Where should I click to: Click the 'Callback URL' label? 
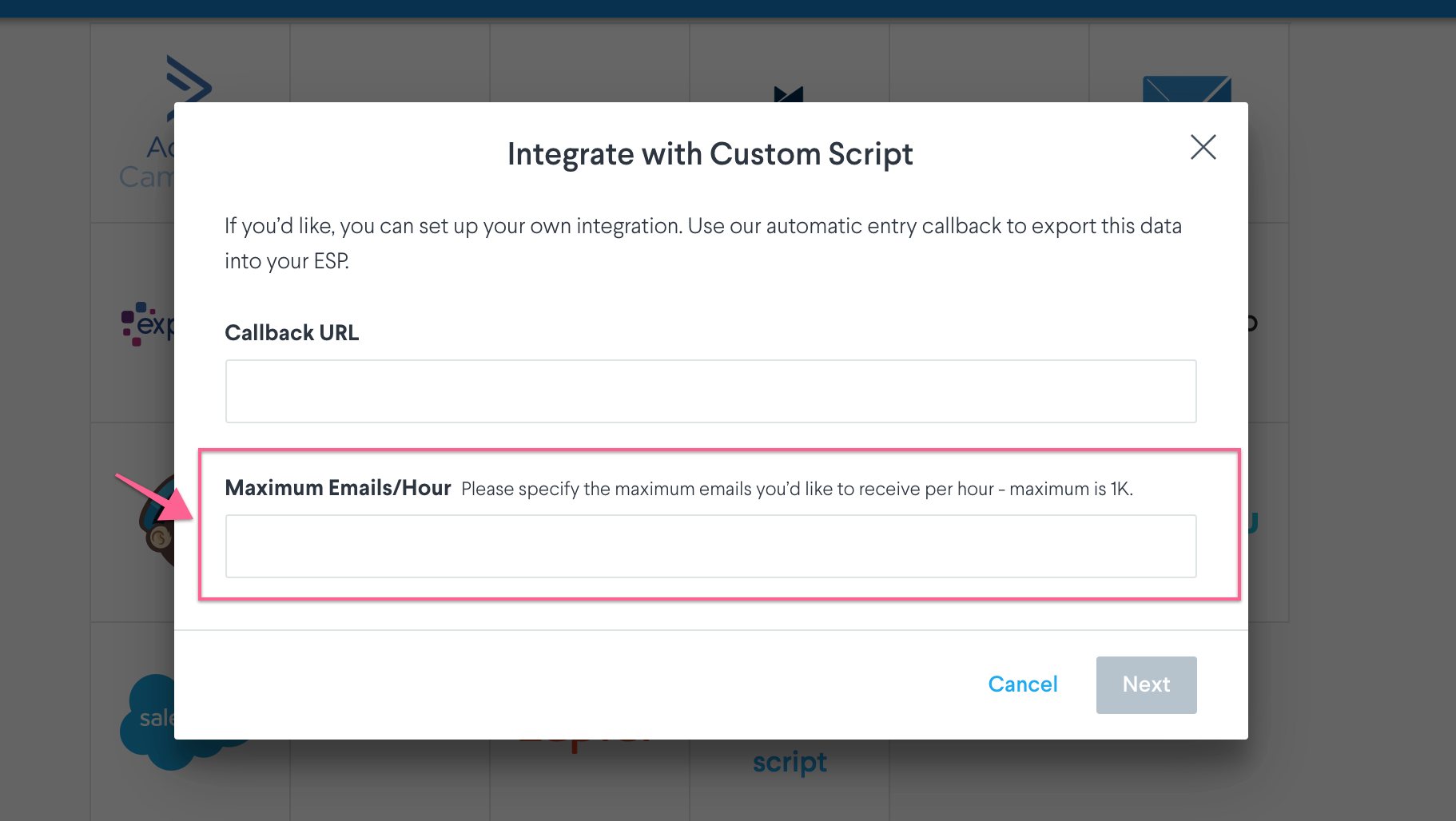pyautogui.click(x=292, y=333)
